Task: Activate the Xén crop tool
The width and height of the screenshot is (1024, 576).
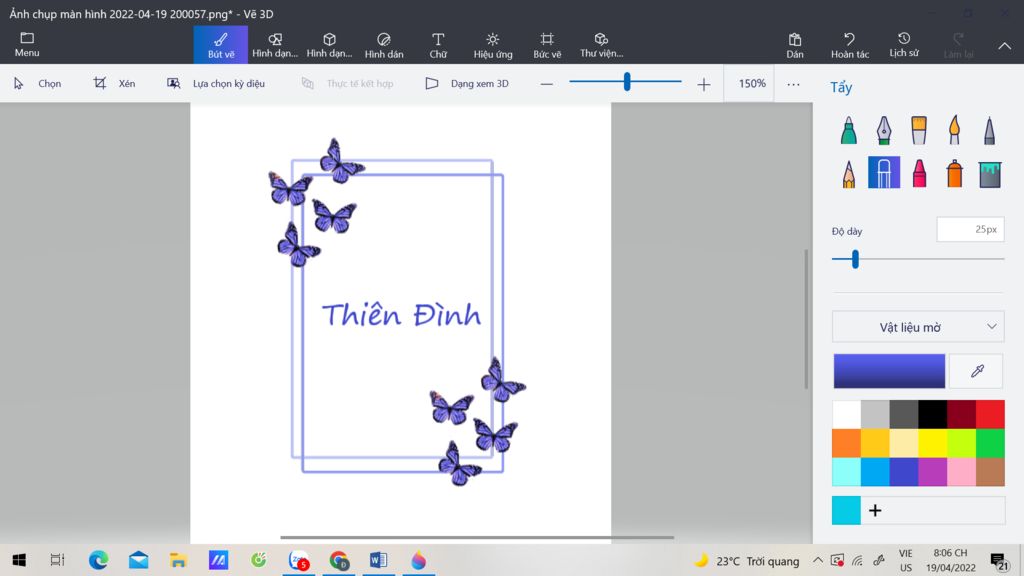Action: pyautogui.click(x=114, y=84)
